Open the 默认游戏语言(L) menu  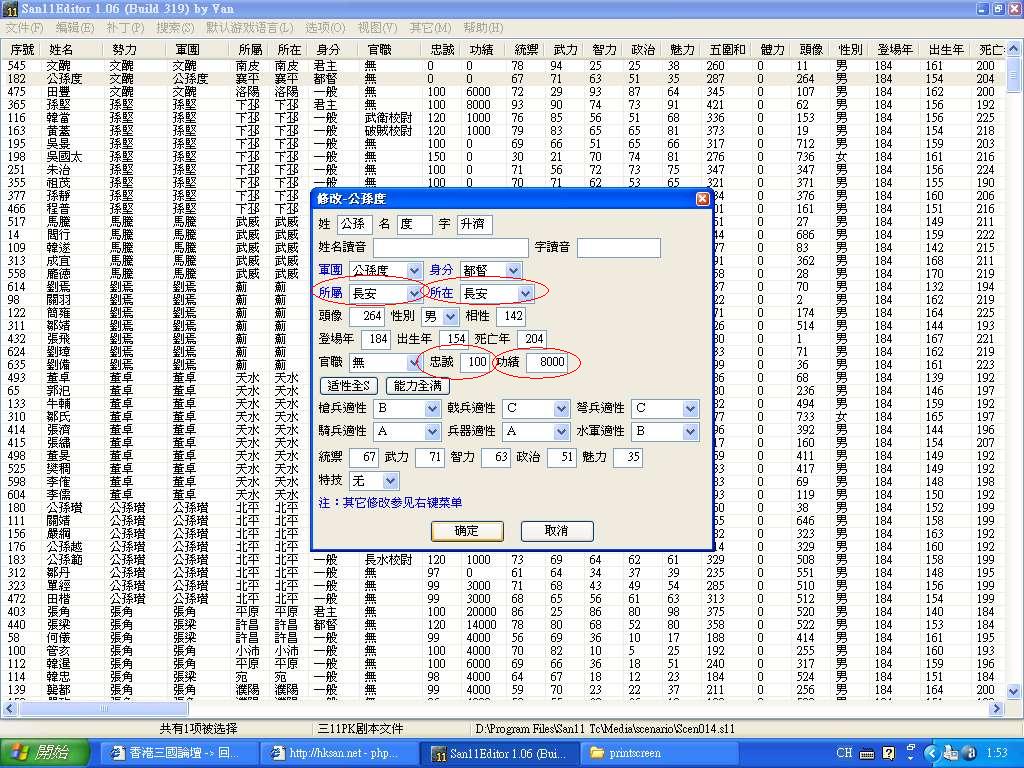tap(249, 28)
